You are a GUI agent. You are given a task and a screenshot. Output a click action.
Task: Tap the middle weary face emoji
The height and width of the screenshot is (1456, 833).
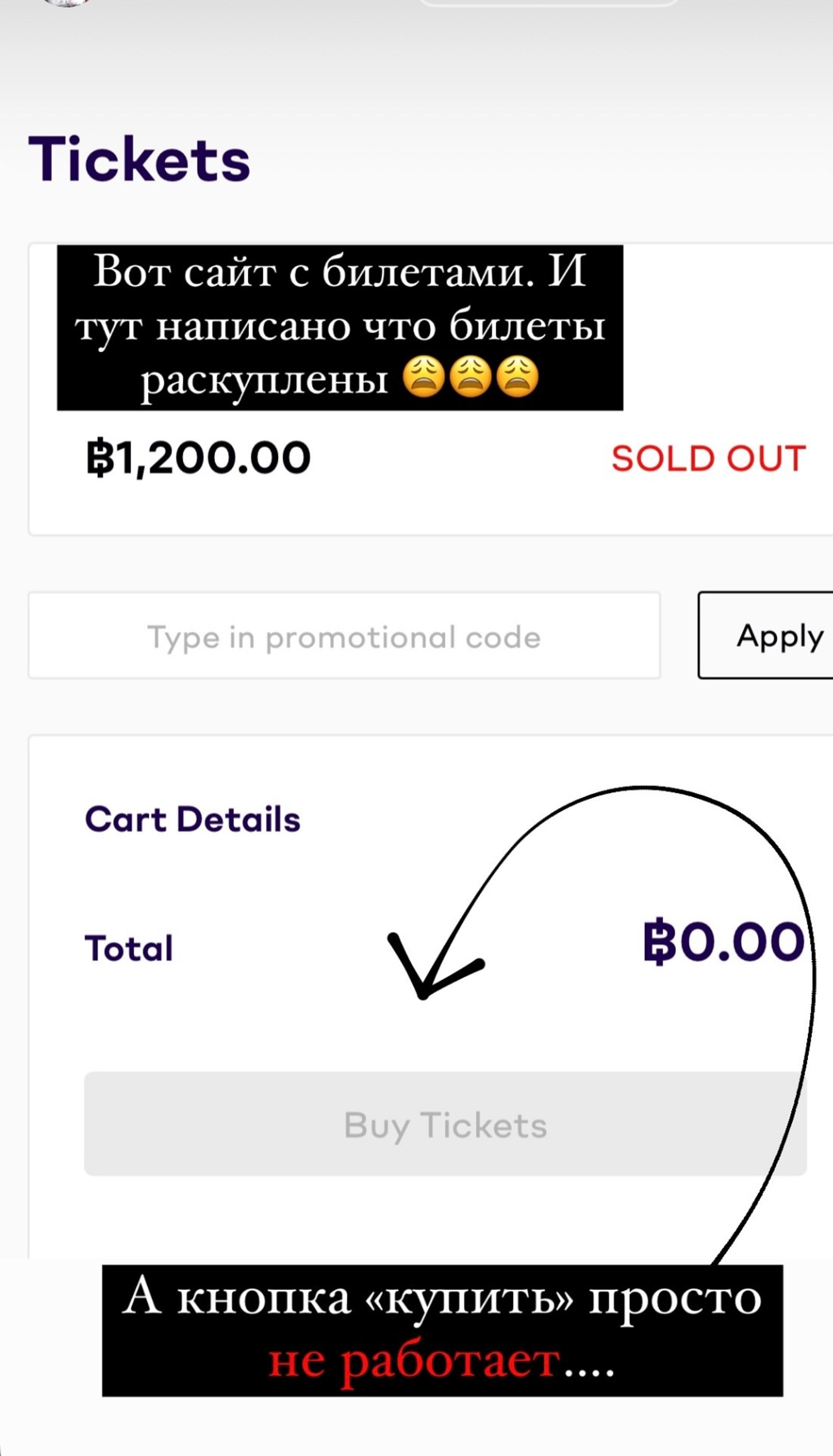[x=470, y=377]
